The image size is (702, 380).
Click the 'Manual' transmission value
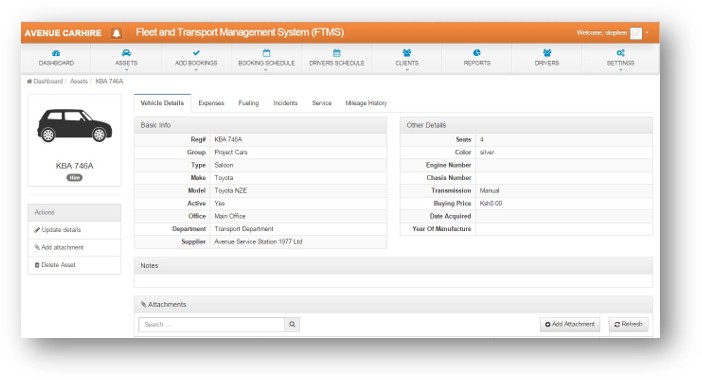point(489,191)
